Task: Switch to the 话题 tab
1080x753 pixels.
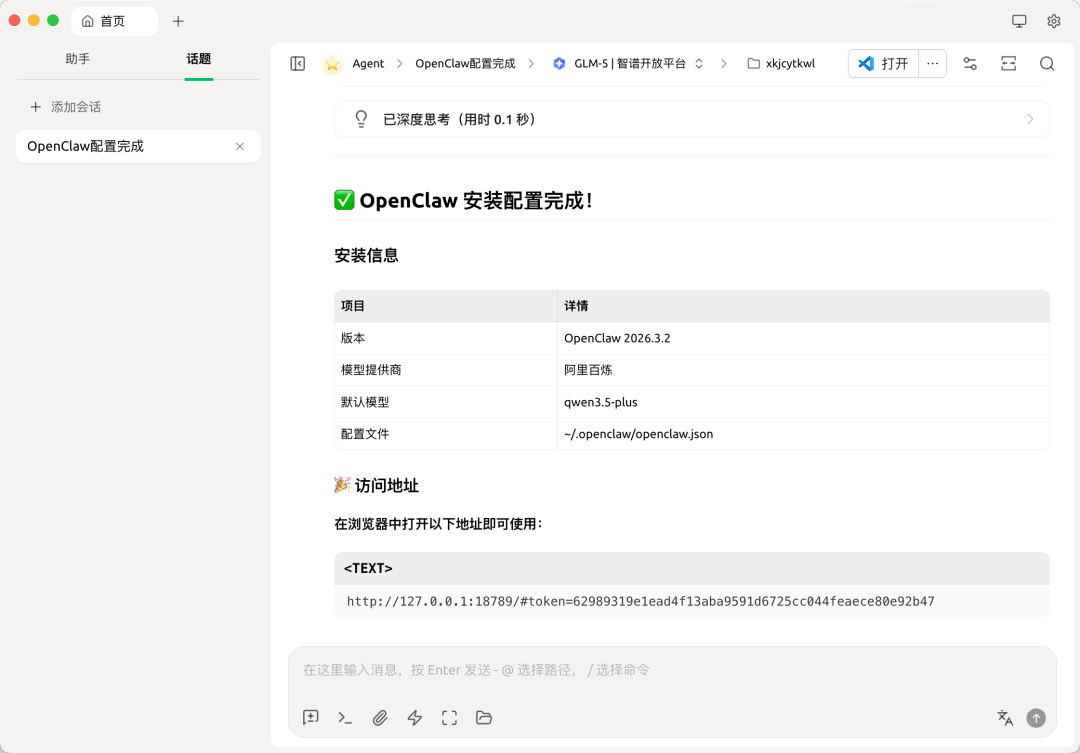Action: tap(198, 59)
